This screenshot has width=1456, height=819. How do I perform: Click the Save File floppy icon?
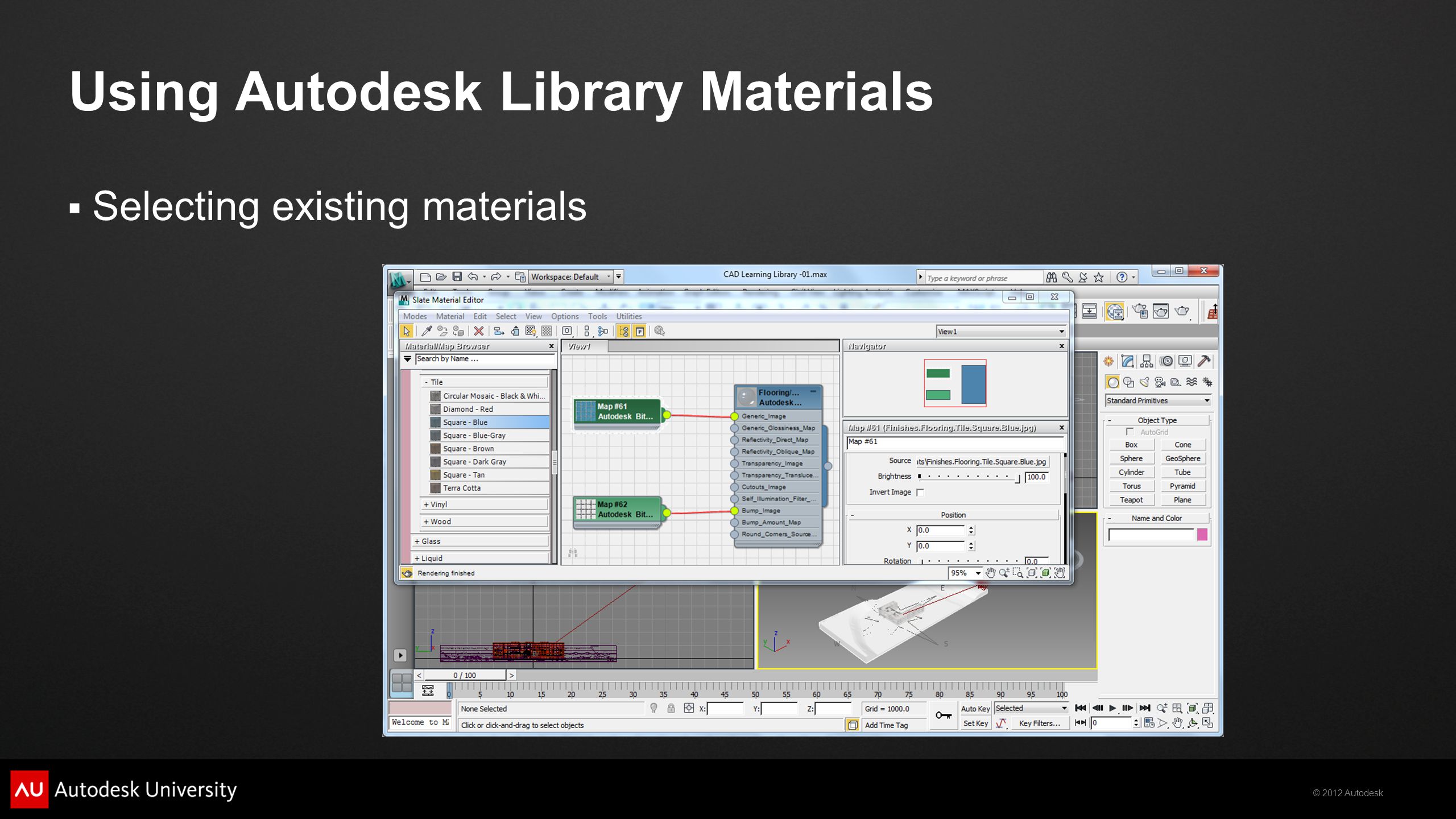point(457,277)
